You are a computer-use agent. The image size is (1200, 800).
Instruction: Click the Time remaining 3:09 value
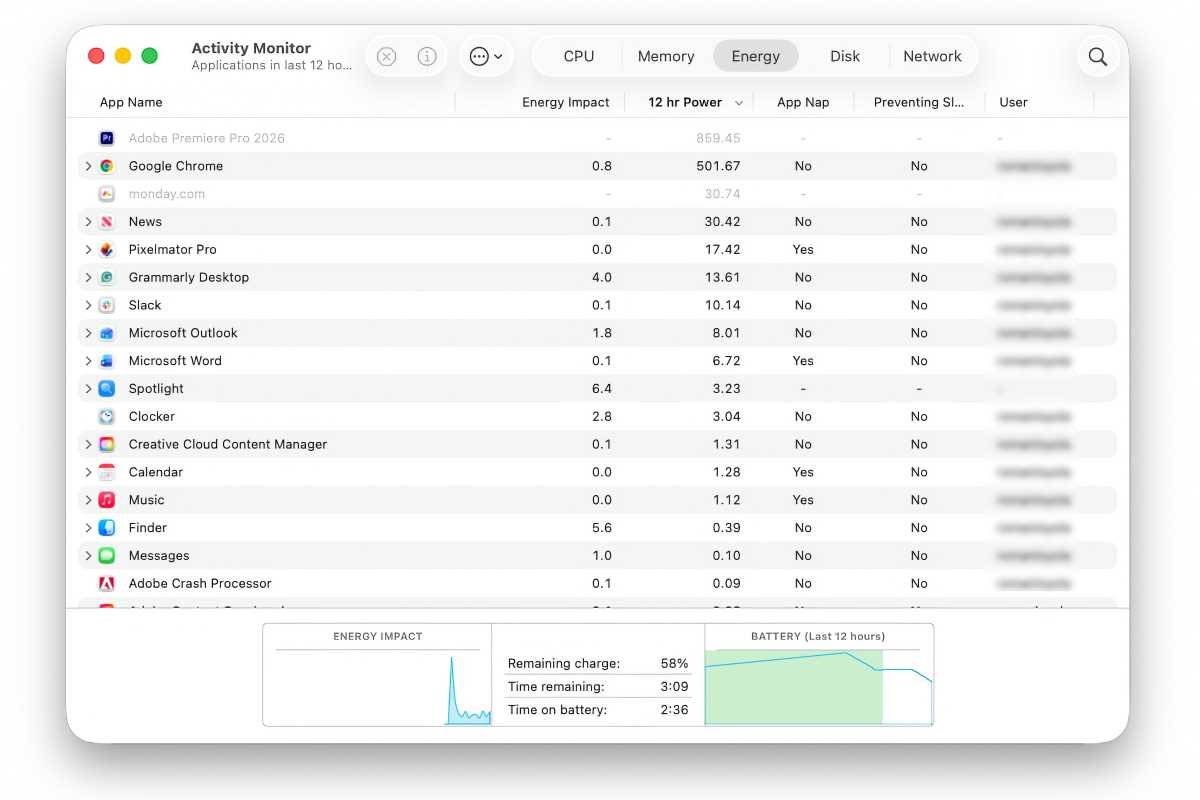point(674,687)
